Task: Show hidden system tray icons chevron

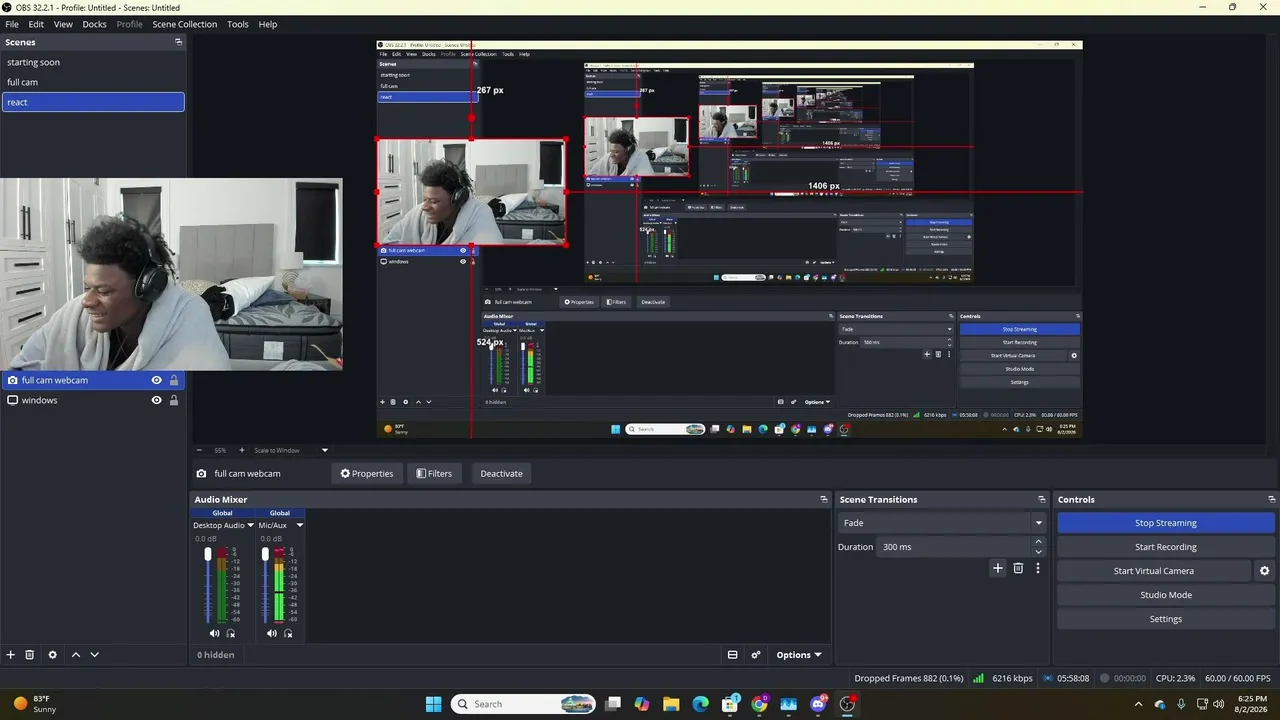Action: pyautogui.click(x=1138, y=704)
